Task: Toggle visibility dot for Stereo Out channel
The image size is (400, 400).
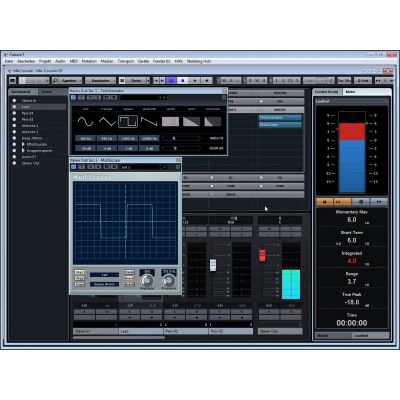Action: click(x=14, y=163)
